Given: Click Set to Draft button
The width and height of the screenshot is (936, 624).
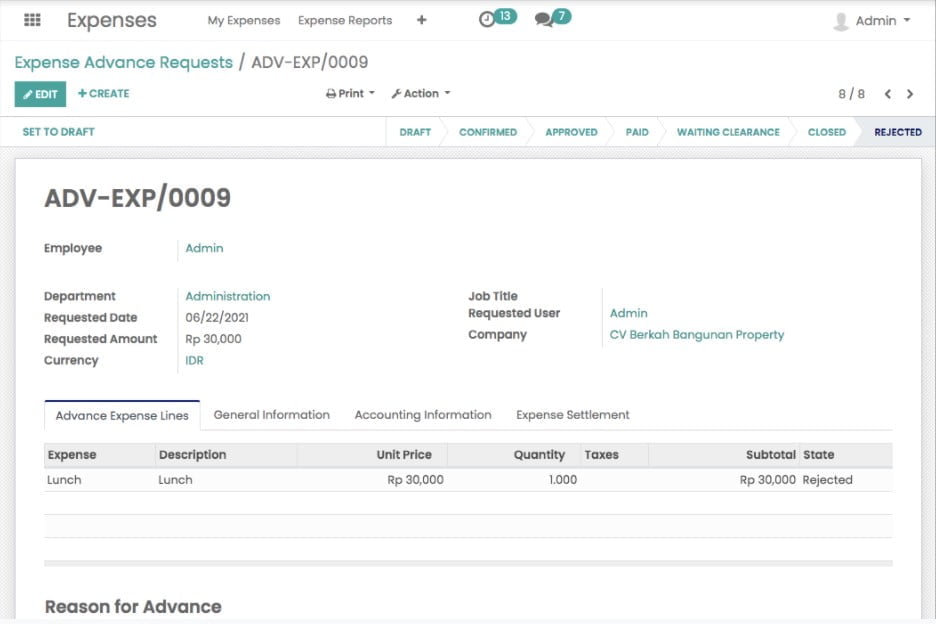Looking at the screenshot, I should [58, 132].
